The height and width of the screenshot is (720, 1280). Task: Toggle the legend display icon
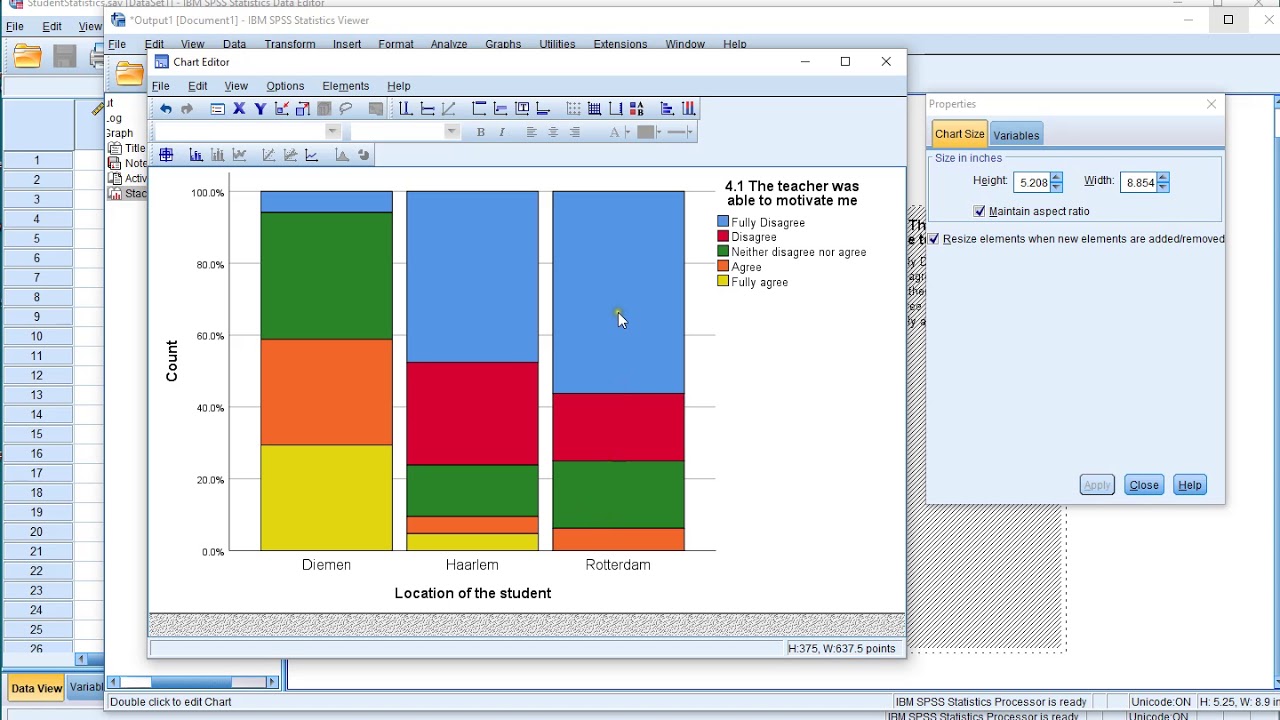[636, 108]
